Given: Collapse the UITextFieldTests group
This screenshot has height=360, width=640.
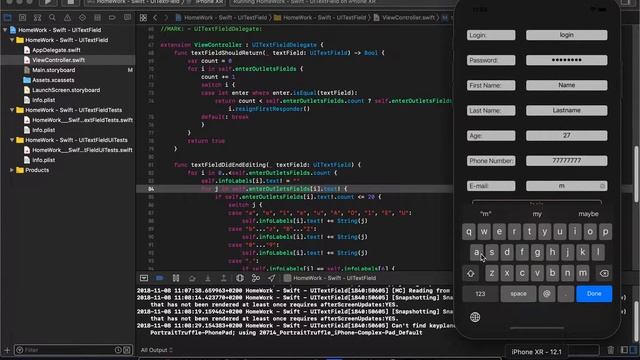Looking at the screenshot, I should 12,110.
